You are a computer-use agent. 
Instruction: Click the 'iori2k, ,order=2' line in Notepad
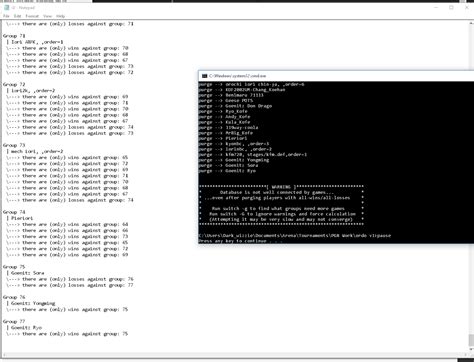(x=31, y=90)
